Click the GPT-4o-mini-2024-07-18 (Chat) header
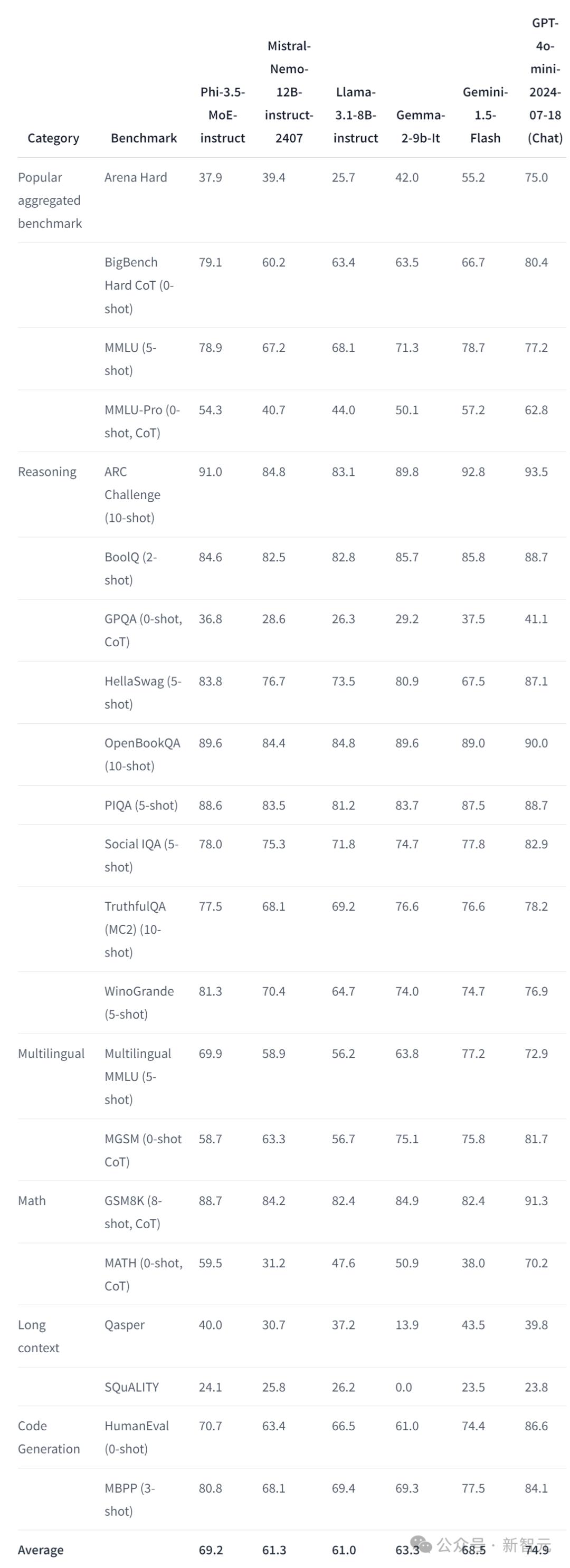The image size is (570, 1568). pos(545,80)
